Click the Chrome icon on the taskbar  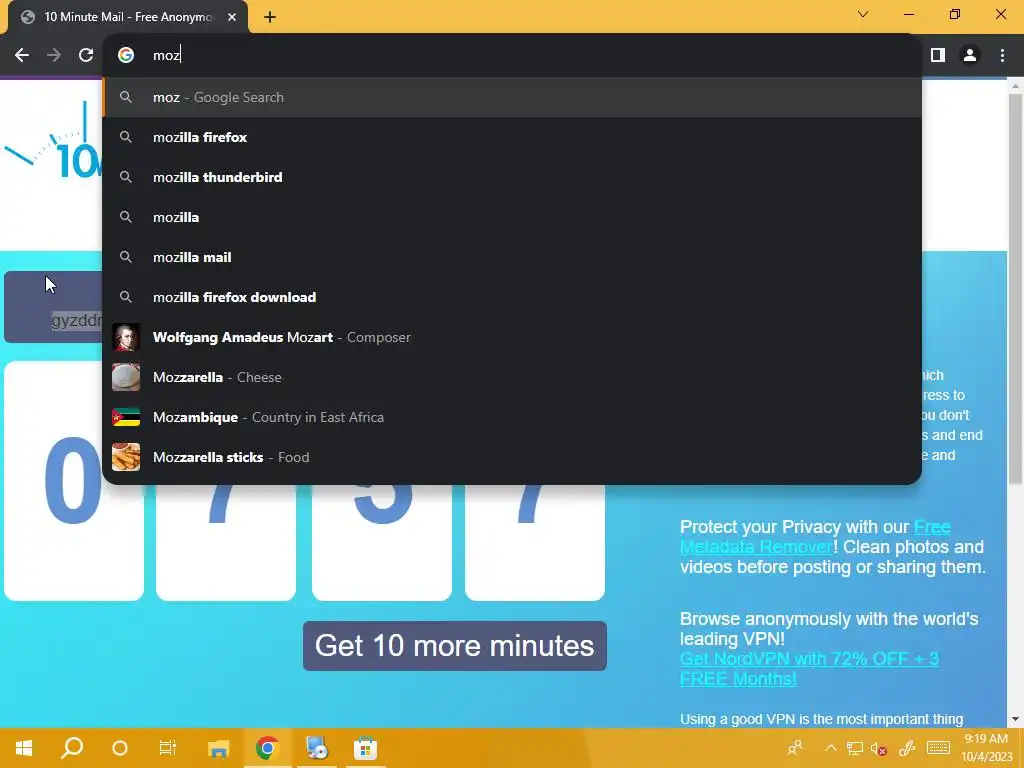click(267, 748)
